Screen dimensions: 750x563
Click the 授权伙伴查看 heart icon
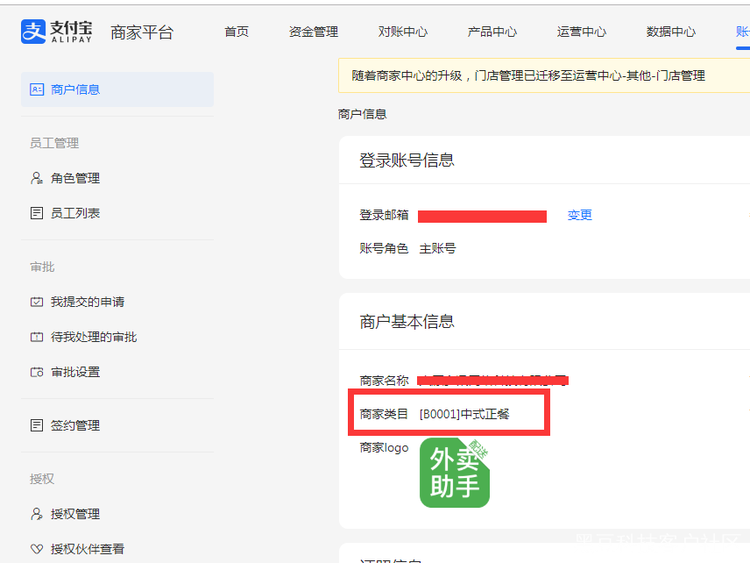point(36,549)
